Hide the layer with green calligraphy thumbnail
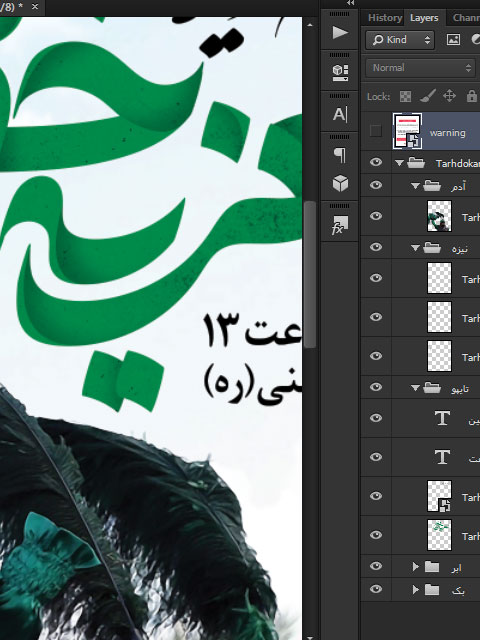 376,535
